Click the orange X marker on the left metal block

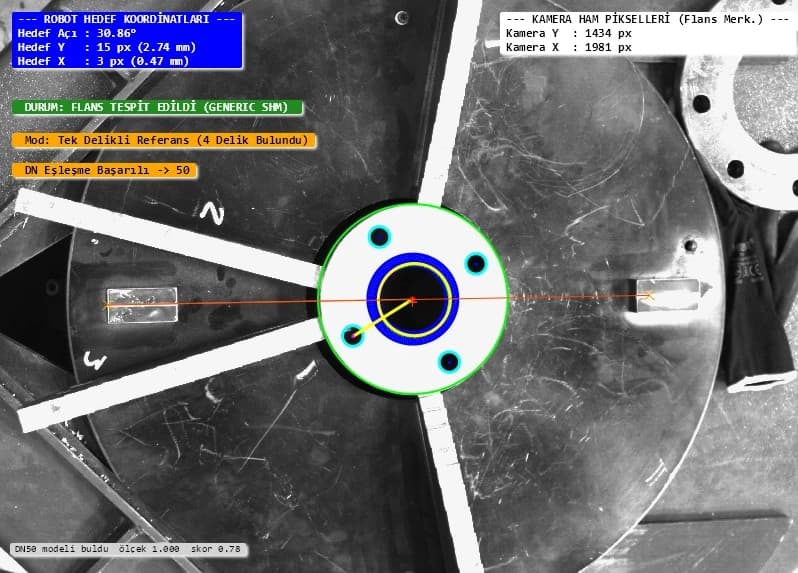click(107, 306)
